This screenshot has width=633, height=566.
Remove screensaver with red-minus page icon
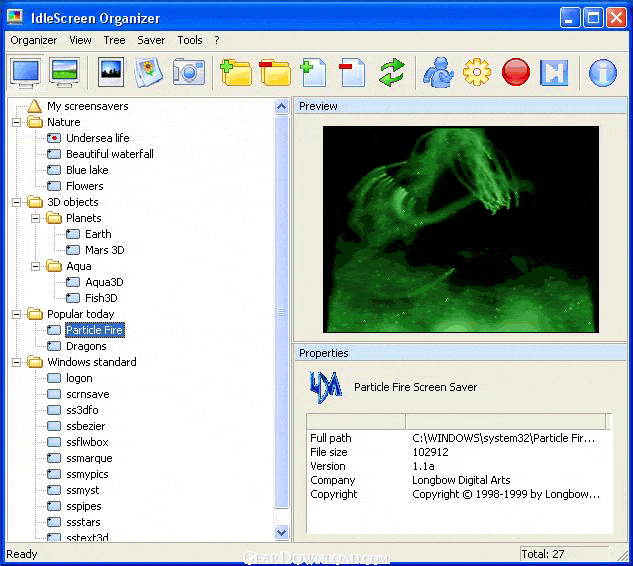[x=352, y=73]
